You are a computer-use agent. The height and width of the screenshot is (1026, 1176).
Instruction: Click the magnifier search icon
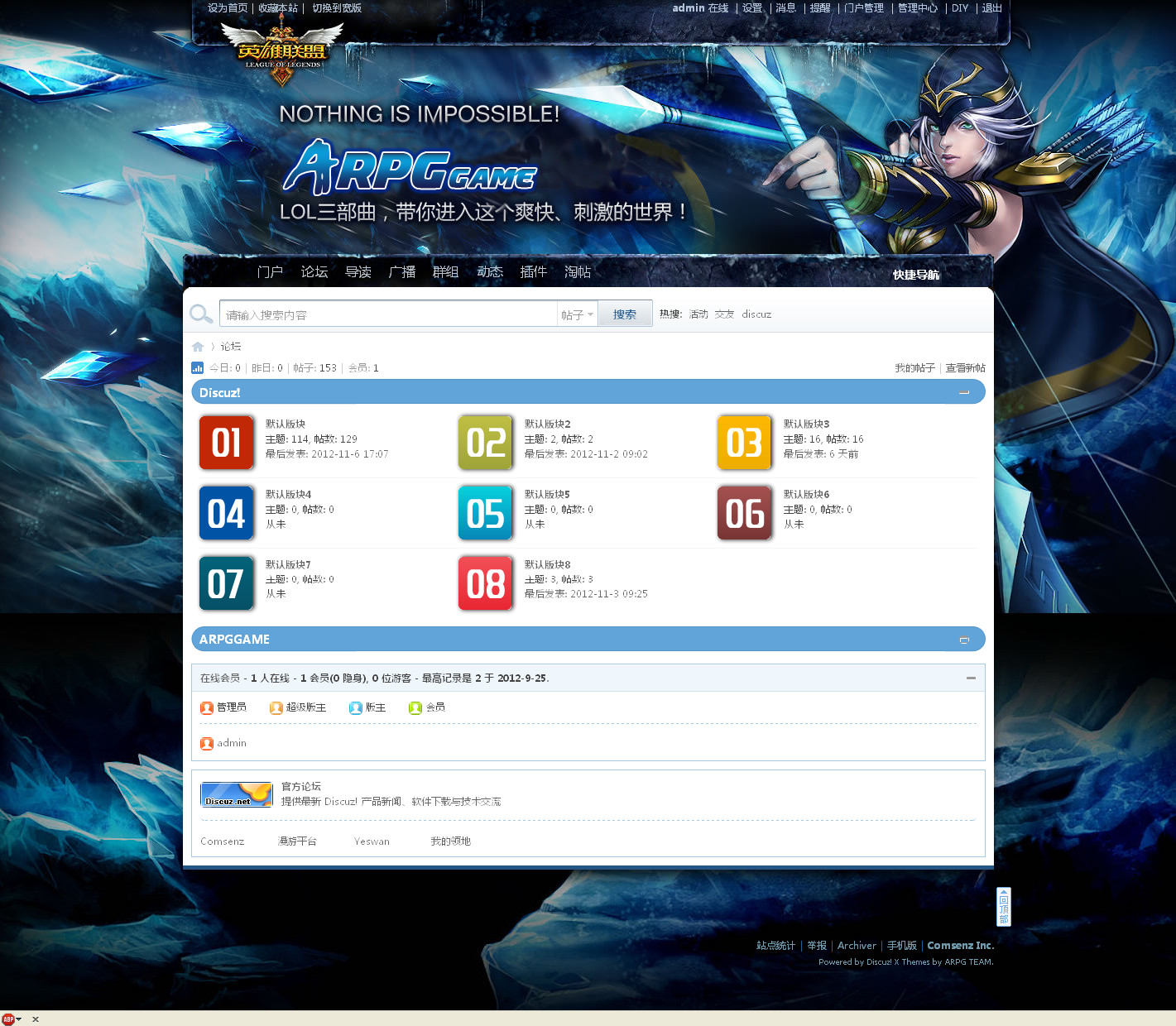(x=201, y=314)
